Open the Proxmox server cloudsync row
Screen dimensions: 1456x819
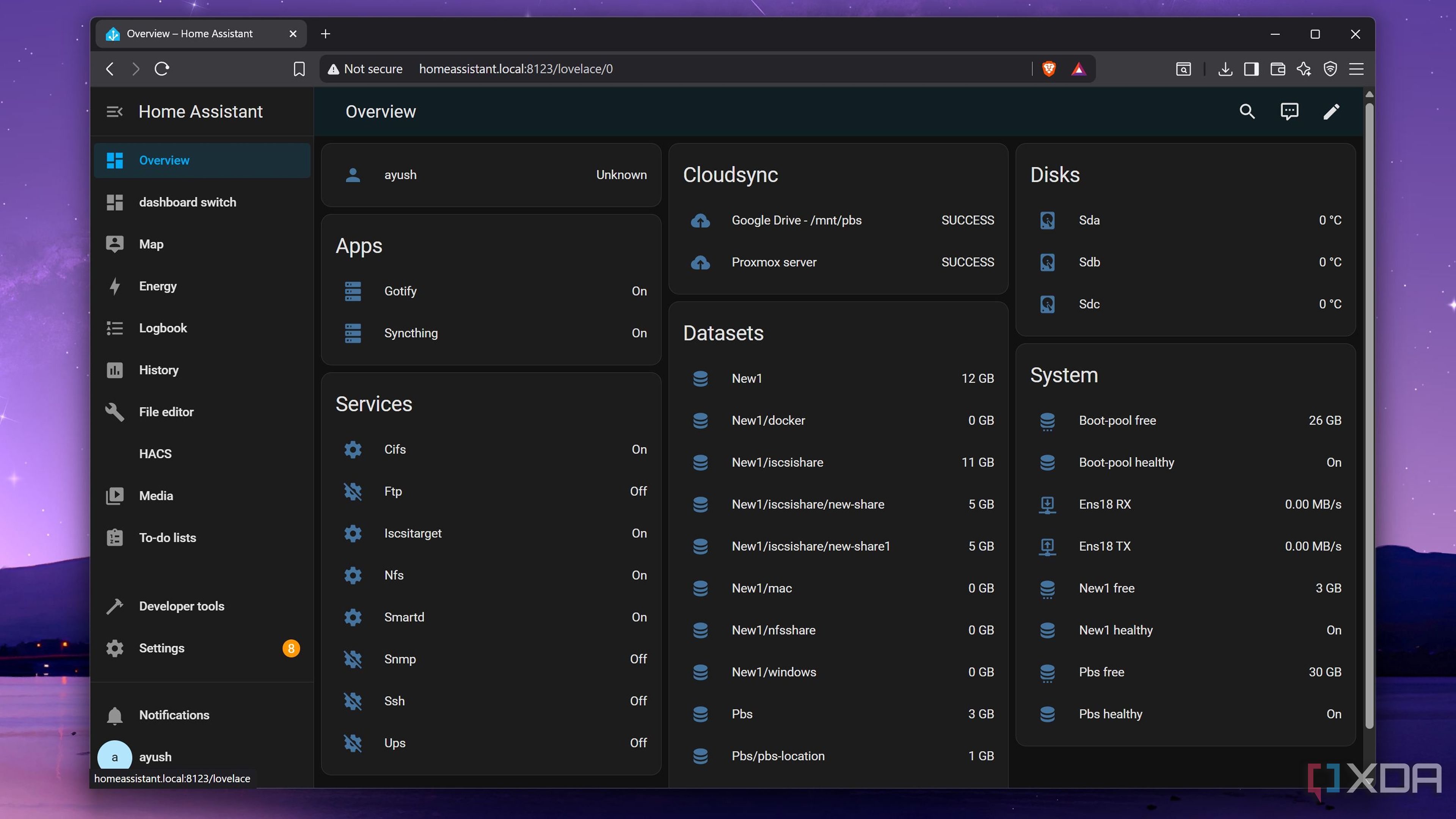tap(838, 262)
